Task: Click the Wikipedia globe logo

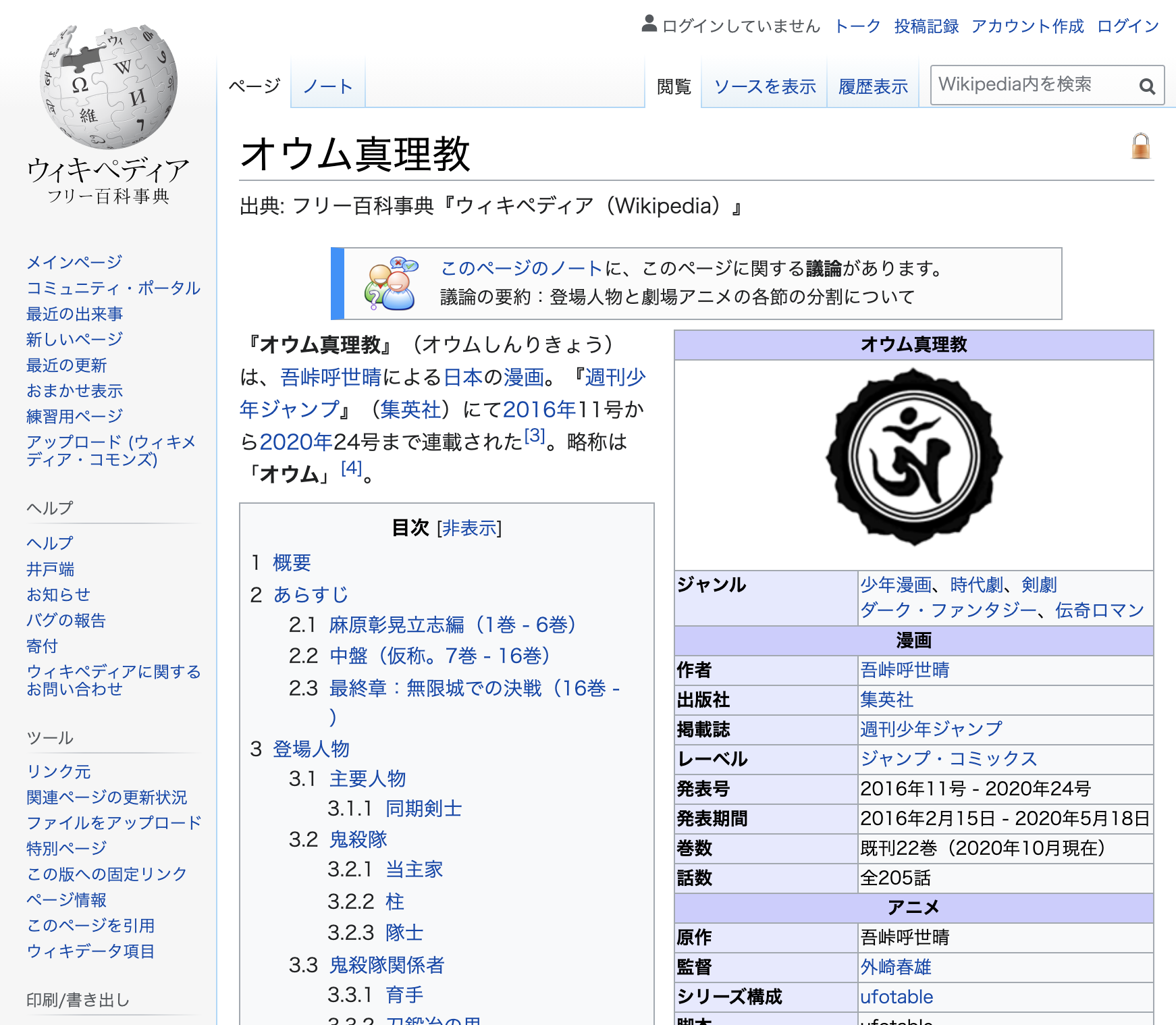Action: 109,86
